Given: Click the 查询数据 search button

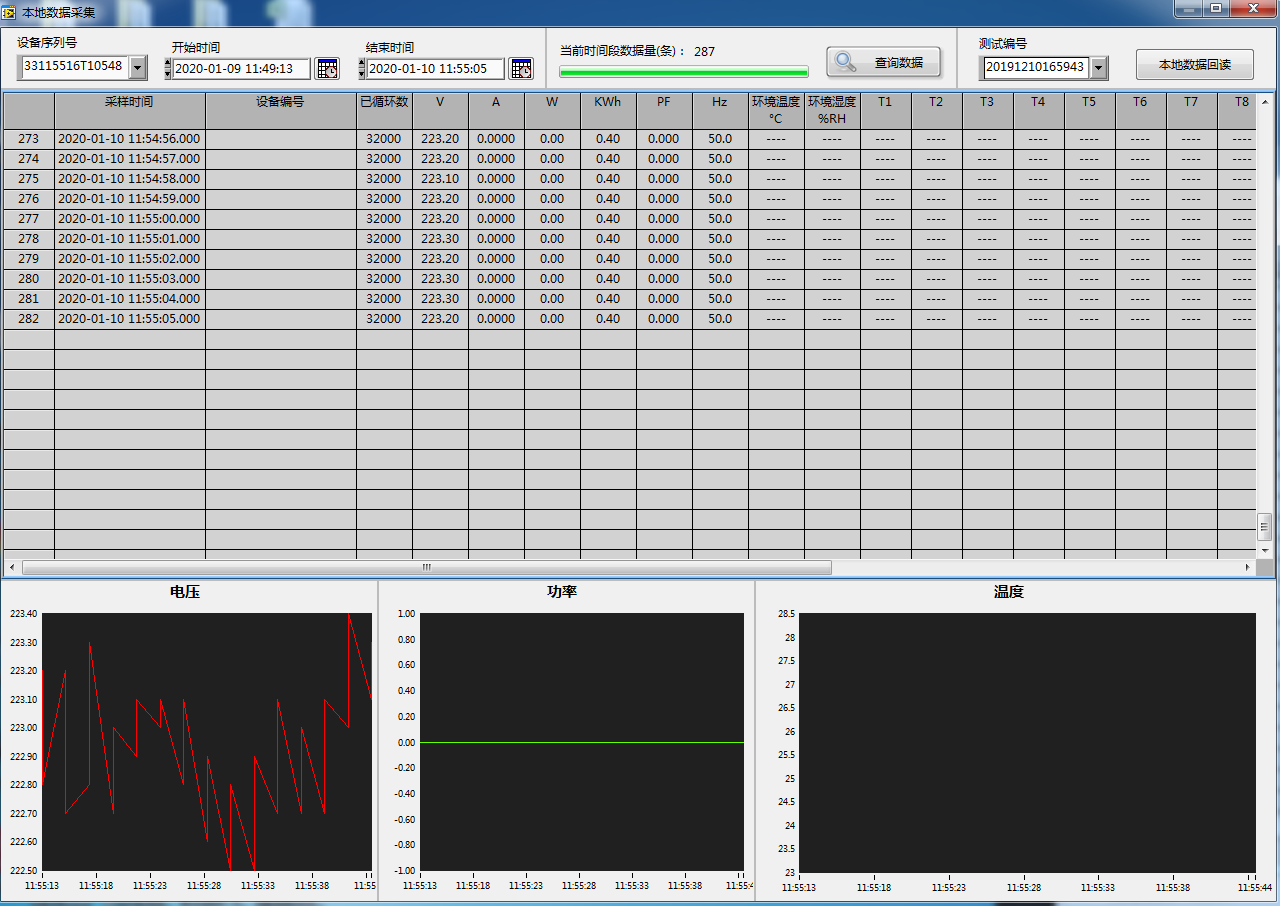Looking at the screenshot, I should click(883, 63).
